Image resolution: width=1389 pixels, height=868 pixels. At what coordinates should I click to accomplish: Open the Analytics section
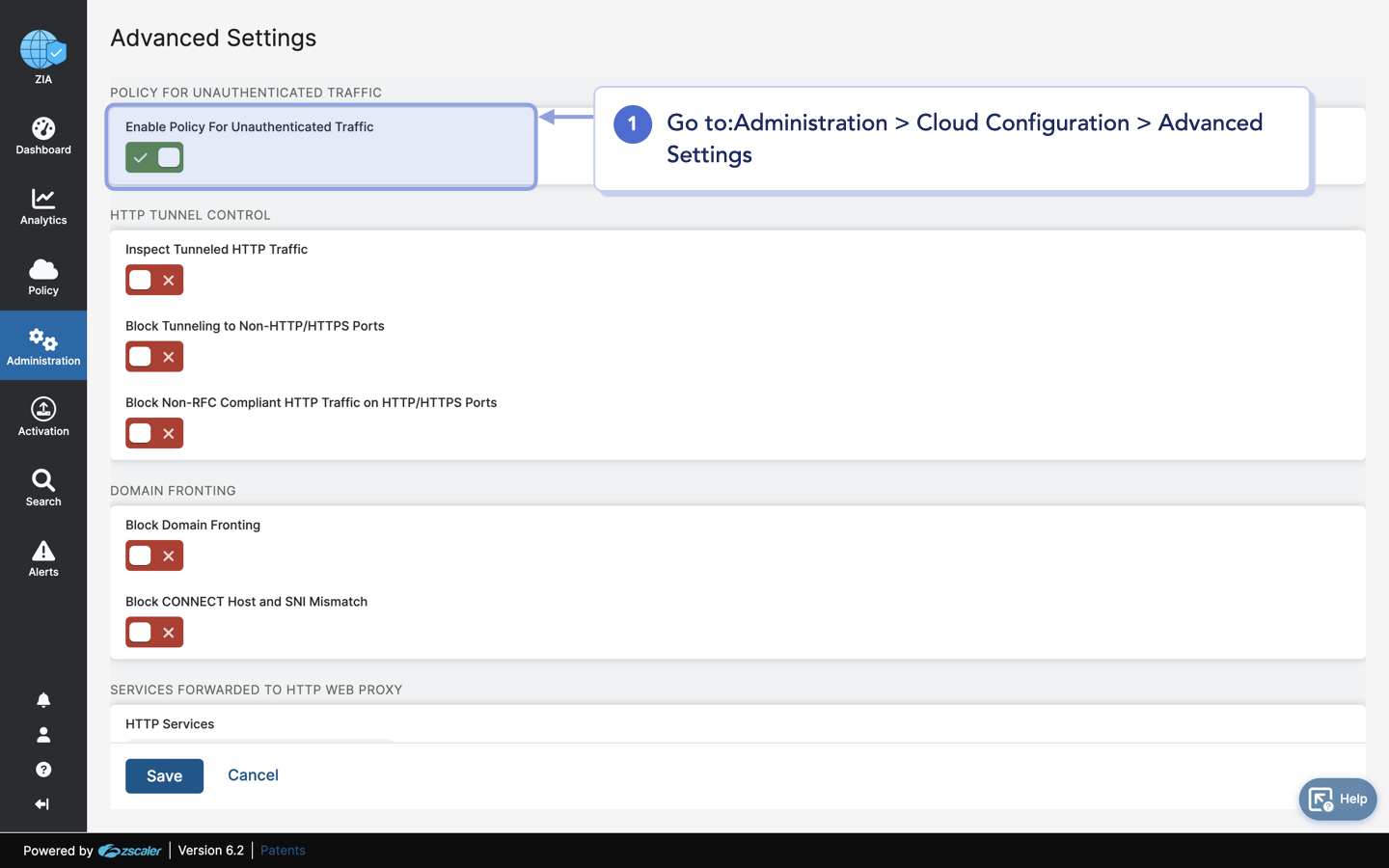(x=42, y=205)
